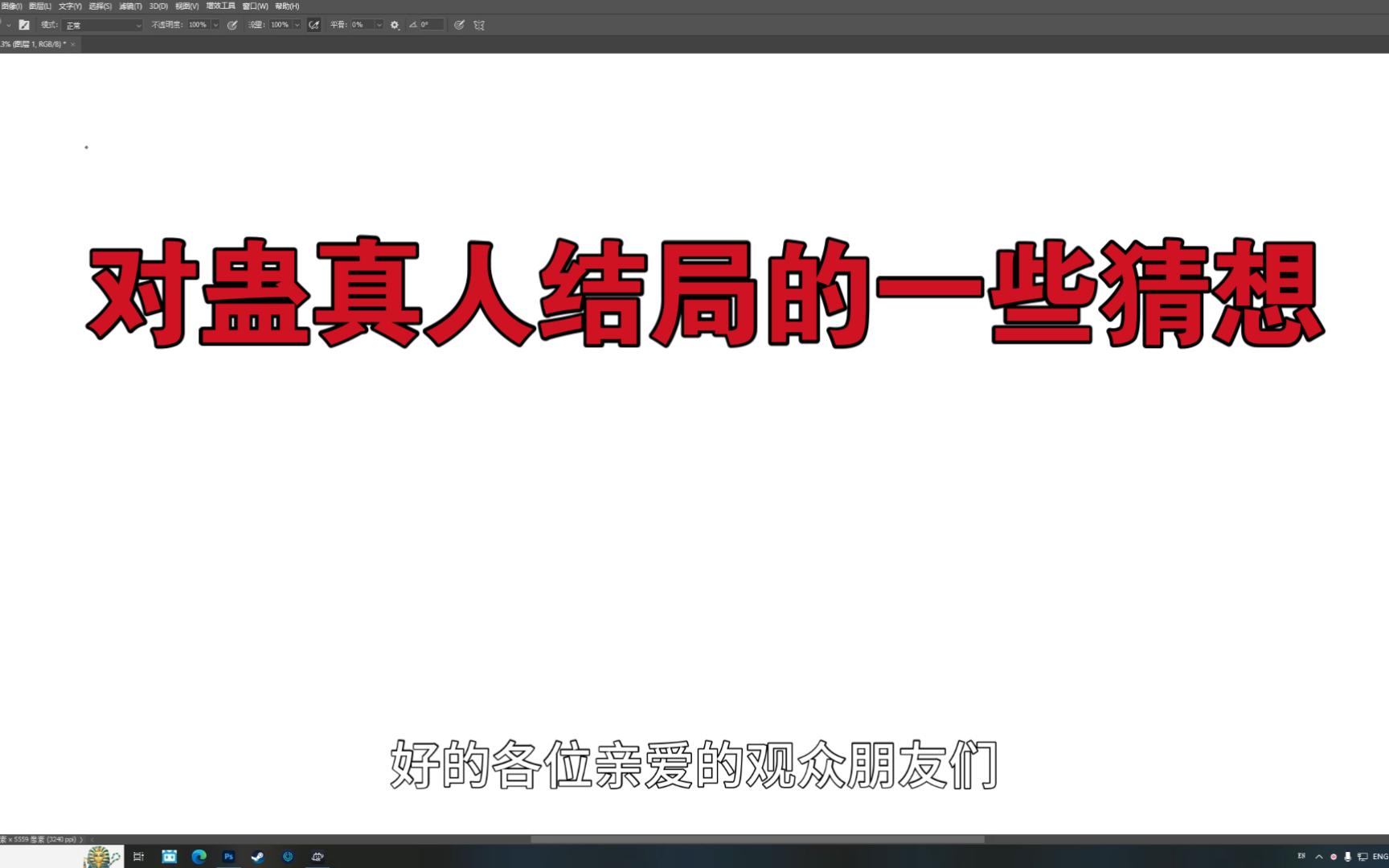Launch Microsoft Edge from taskbar

[x=199, y=857]
